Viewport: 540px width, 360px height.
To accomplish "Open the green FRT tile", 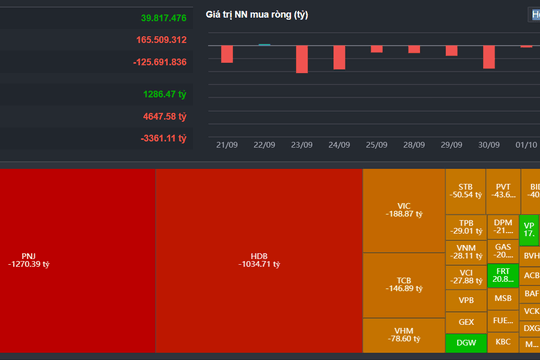I will [503, 276].
